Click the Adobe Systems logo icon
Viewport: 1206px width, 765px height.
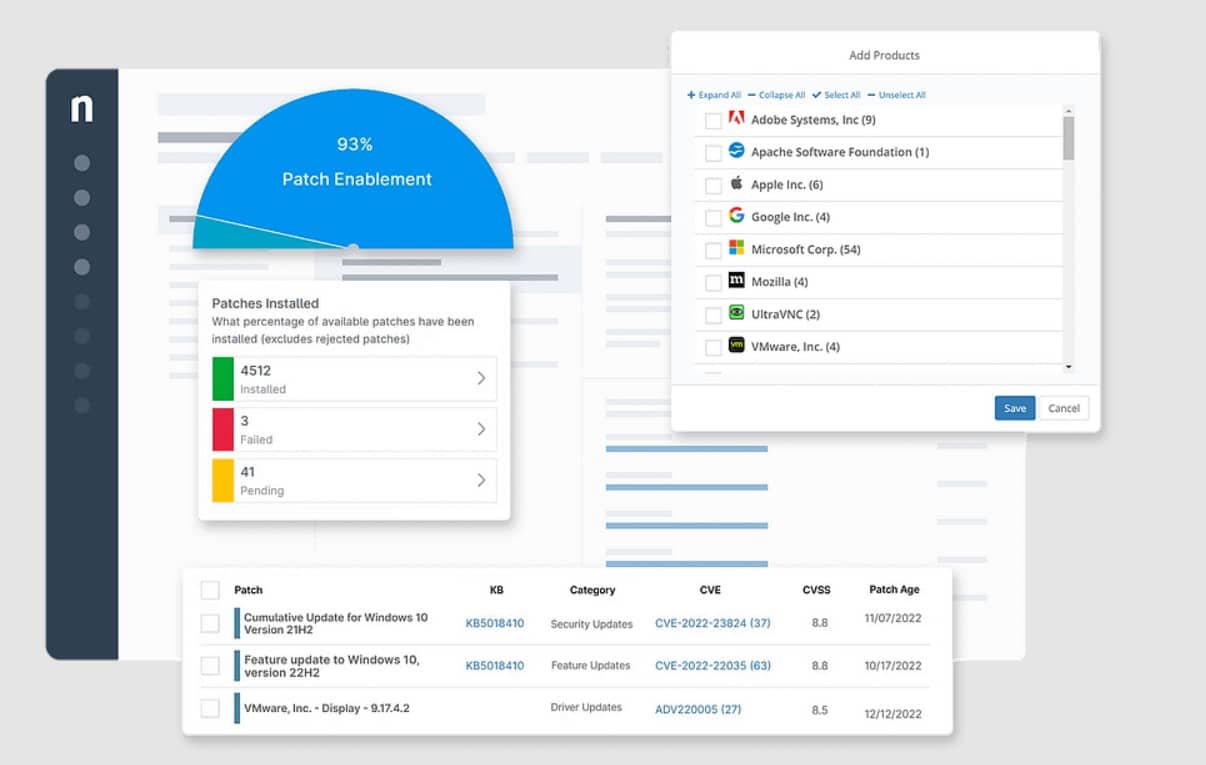click(x=737, y=118)
